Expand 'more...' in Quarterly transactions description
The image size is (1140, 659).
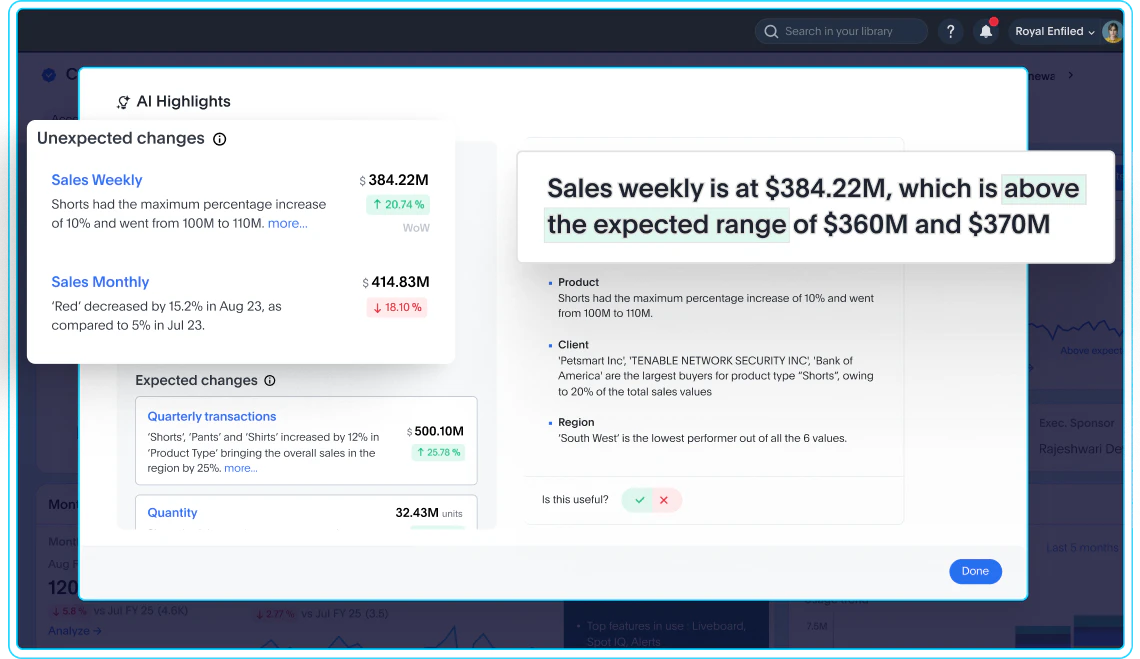click(241, 468)
